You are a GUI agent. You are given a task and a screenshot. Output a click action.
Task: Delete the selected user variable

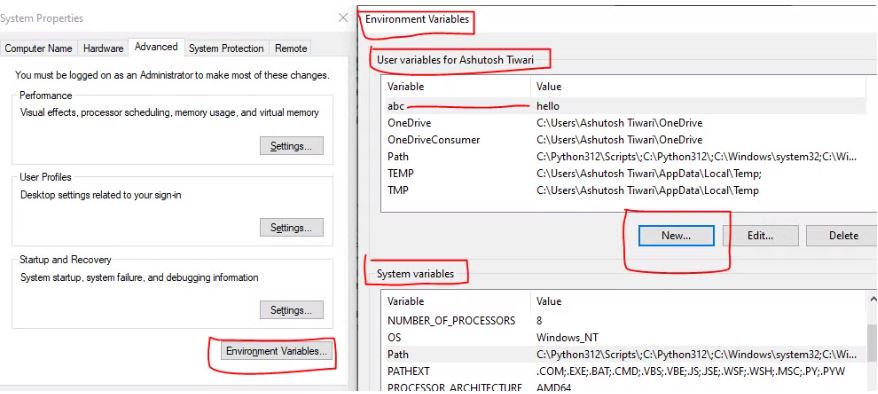(843, 236)
